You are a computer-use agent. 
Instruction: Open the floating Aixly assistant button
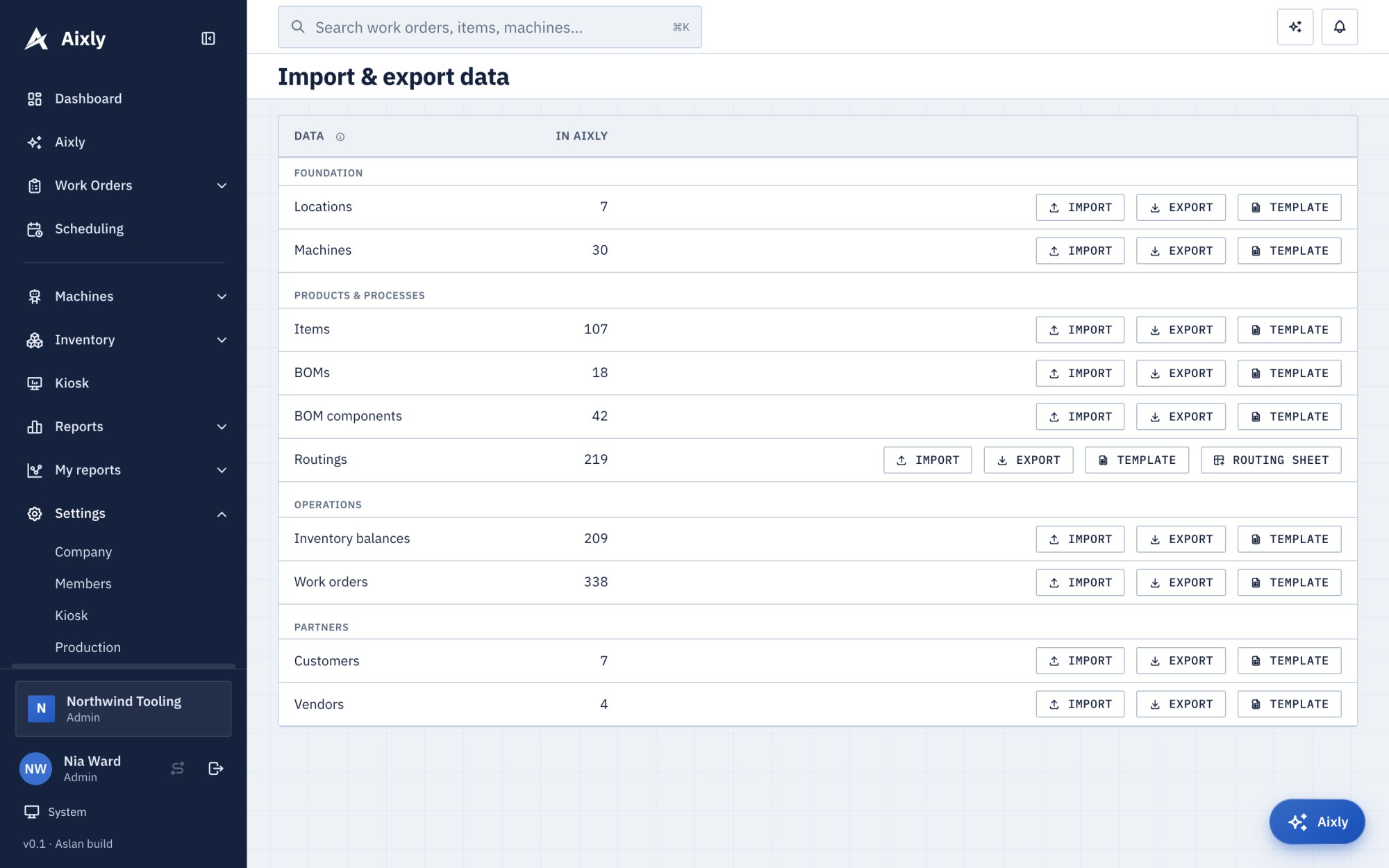(1317, 821)
